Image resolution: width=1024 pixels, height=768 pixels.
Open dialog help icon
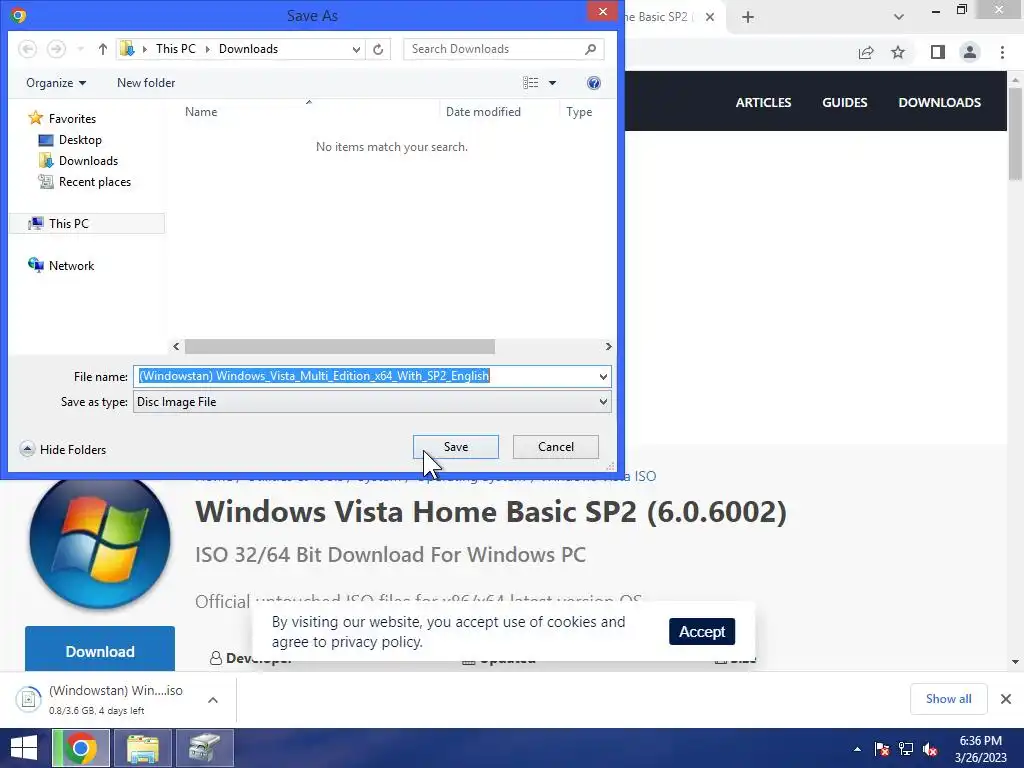tap(594, 83)
